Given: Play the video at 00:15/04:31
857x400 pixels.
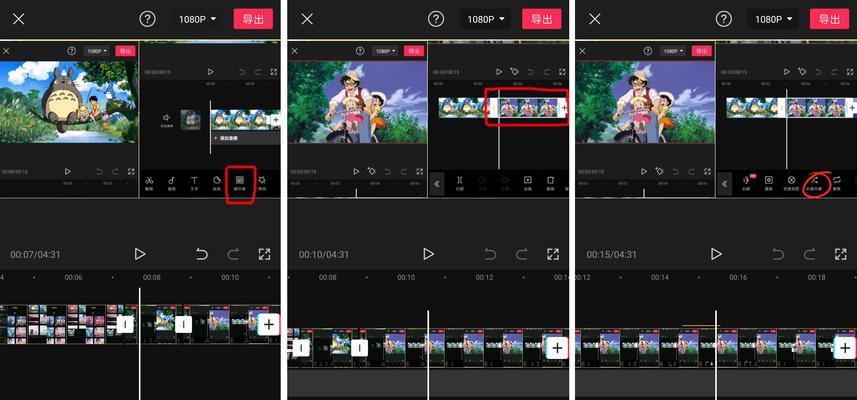Looking at the screenshot, I should [x=717, y=254].
